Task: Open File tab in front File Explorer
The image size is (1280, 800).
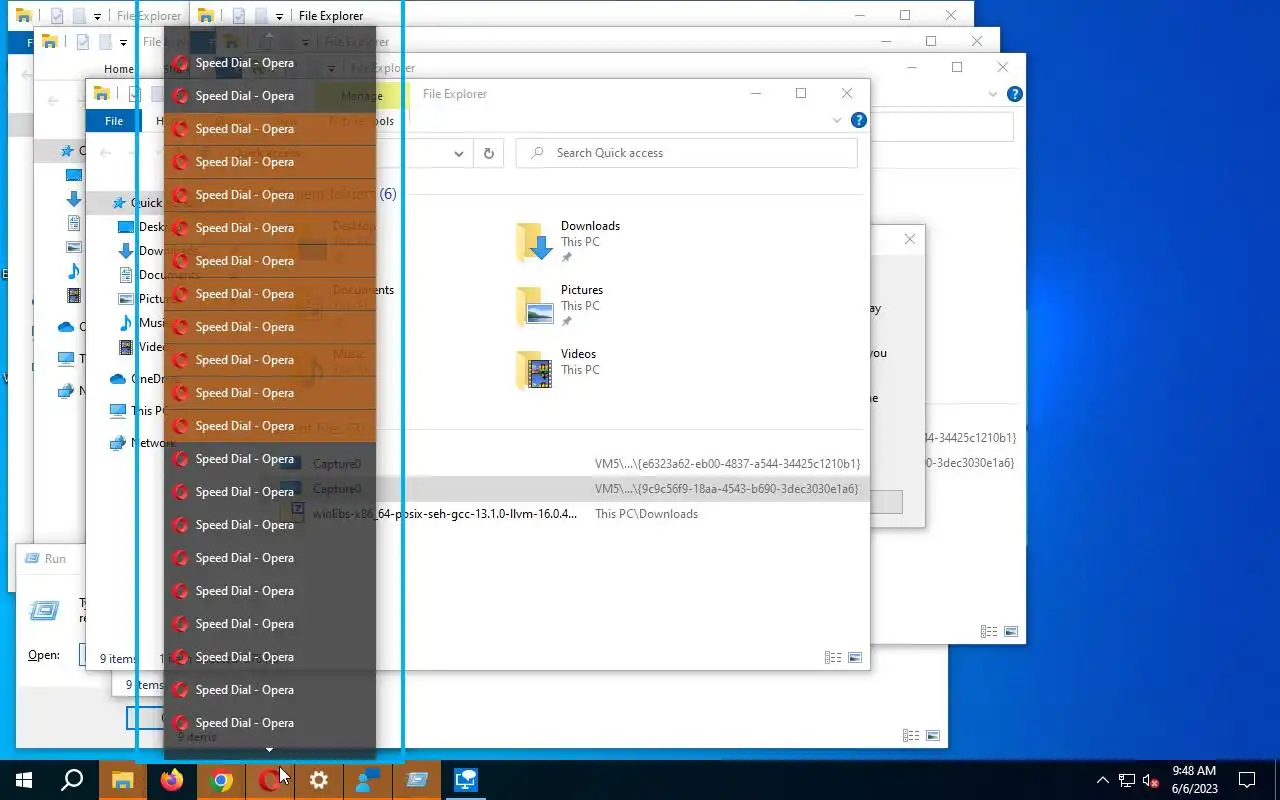Action: (x=114, y=121)
